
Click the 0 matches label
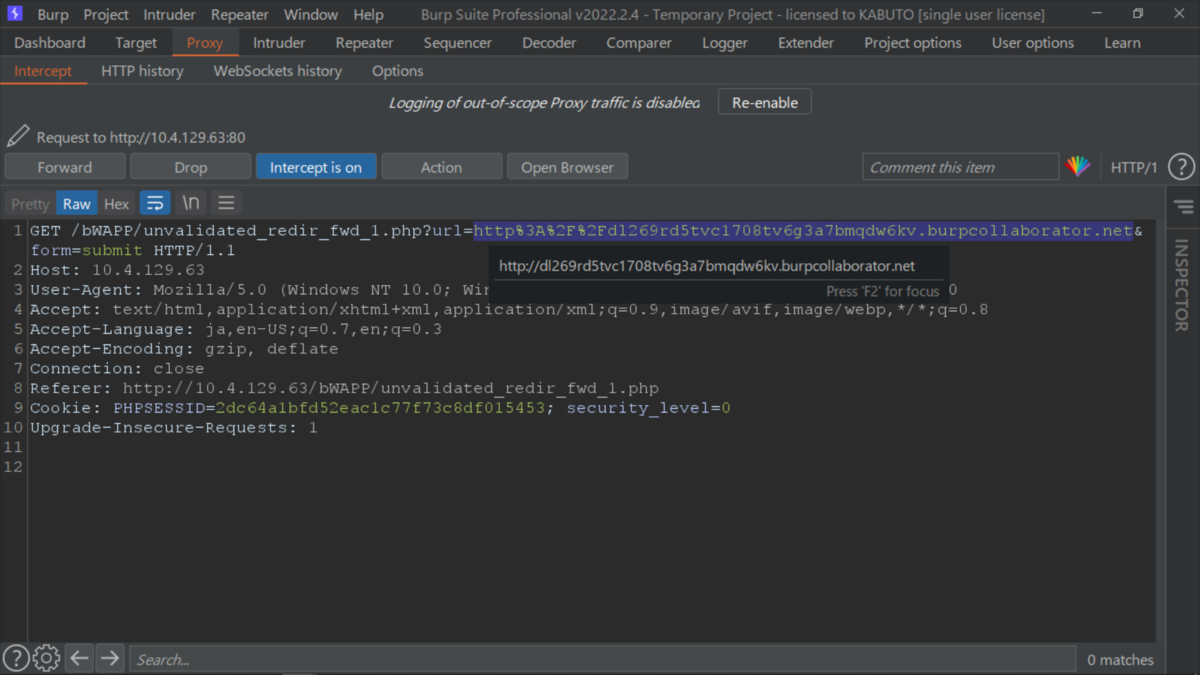1120,659
